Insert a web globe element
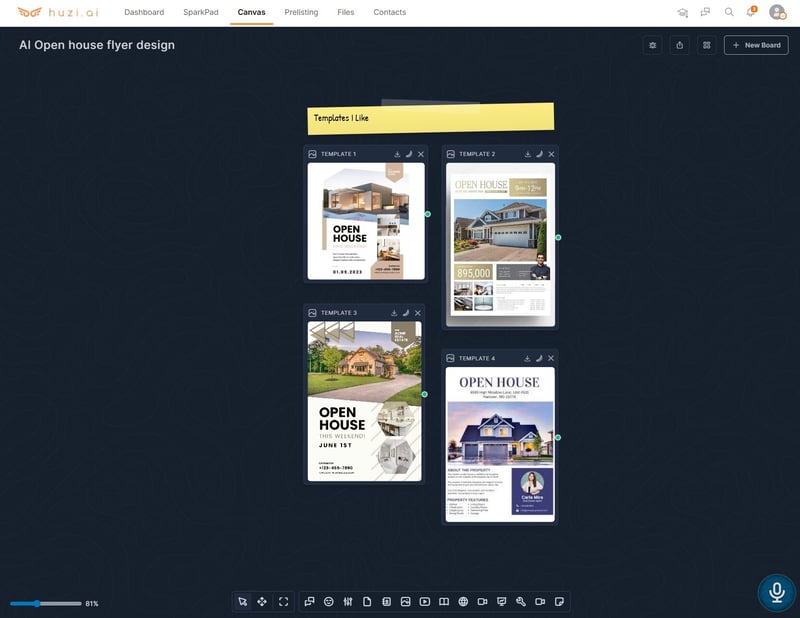The image size is (800, 618). click(463, 602)
